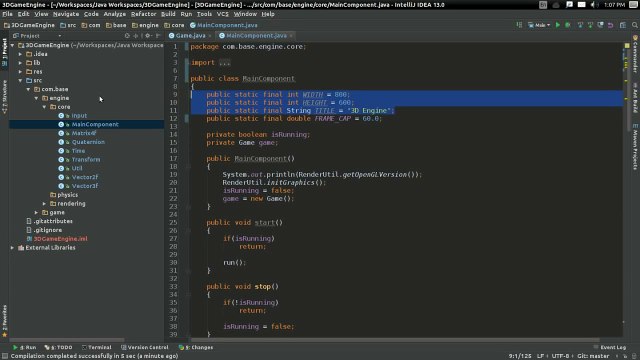Toggle tool window button at status bar's left corner

(4, 356)
